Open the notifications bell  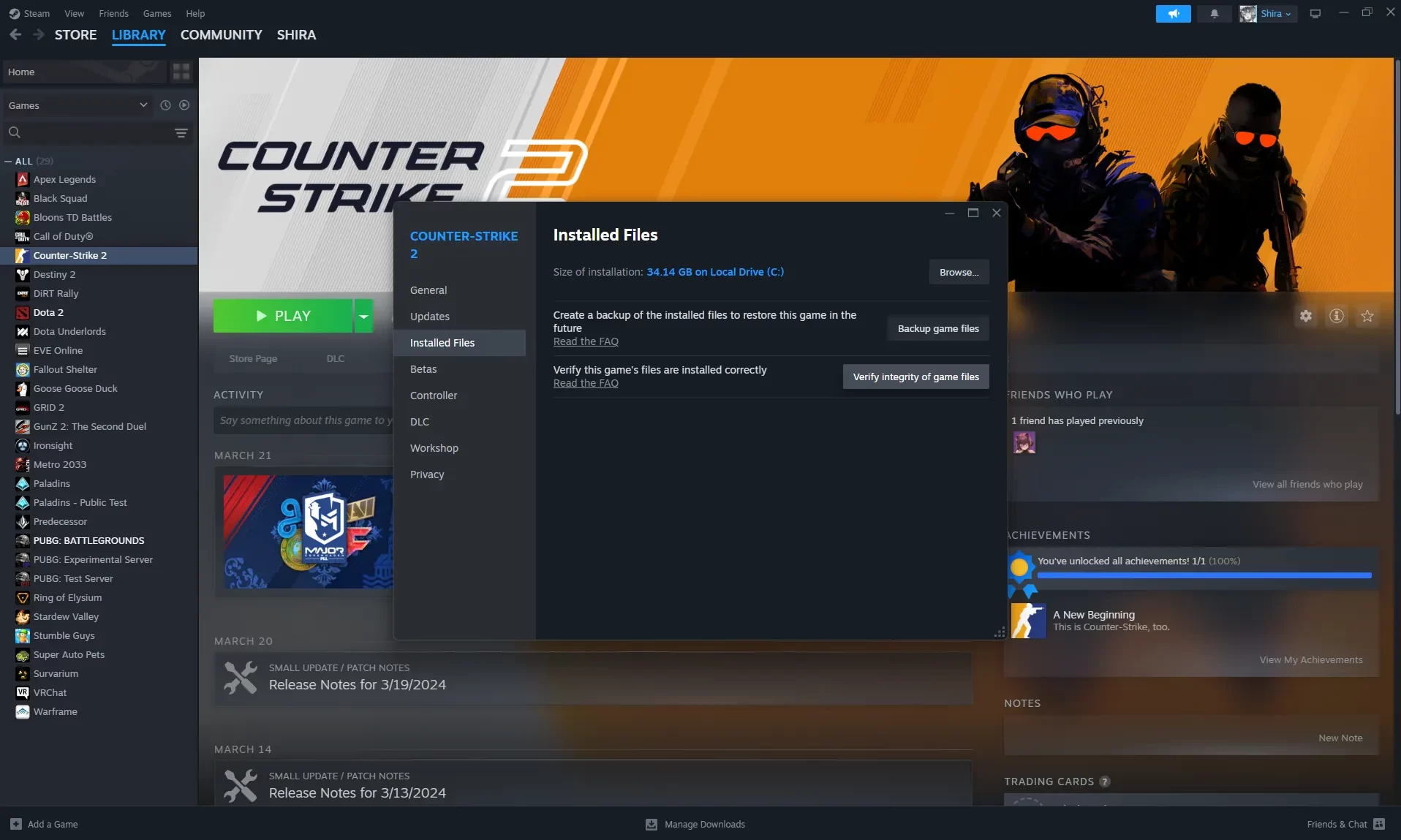click(x=1214, y=14)
